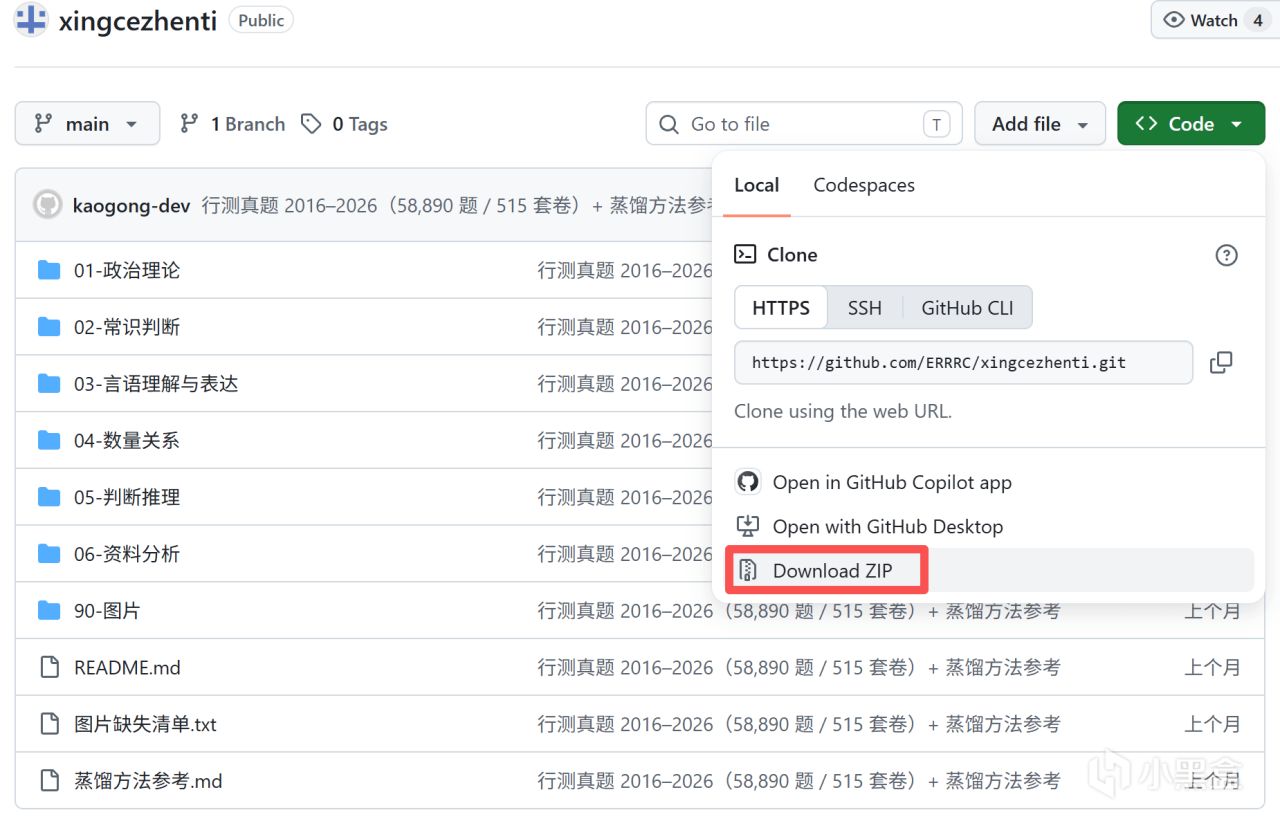
Task: Click the Watch button
Action: (x=1215, y=20)
